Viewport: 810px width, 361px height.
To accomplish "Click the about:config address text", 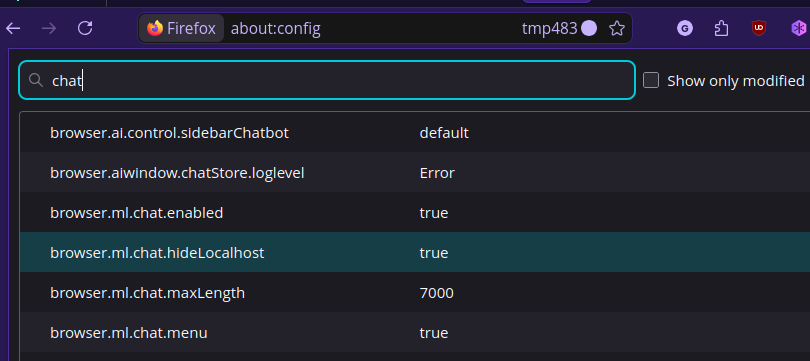I will click(275, 28).
